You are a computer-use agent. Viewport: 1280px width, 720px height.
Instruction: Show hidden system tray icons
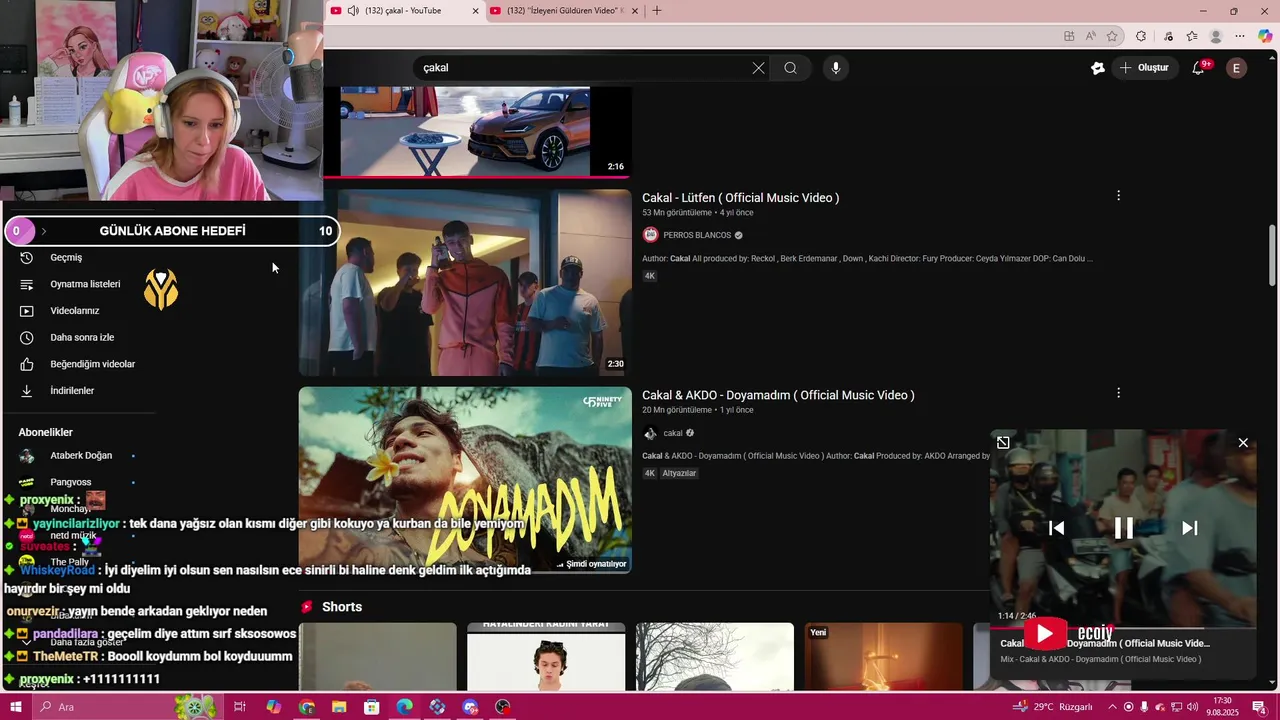click(1112, 707)
